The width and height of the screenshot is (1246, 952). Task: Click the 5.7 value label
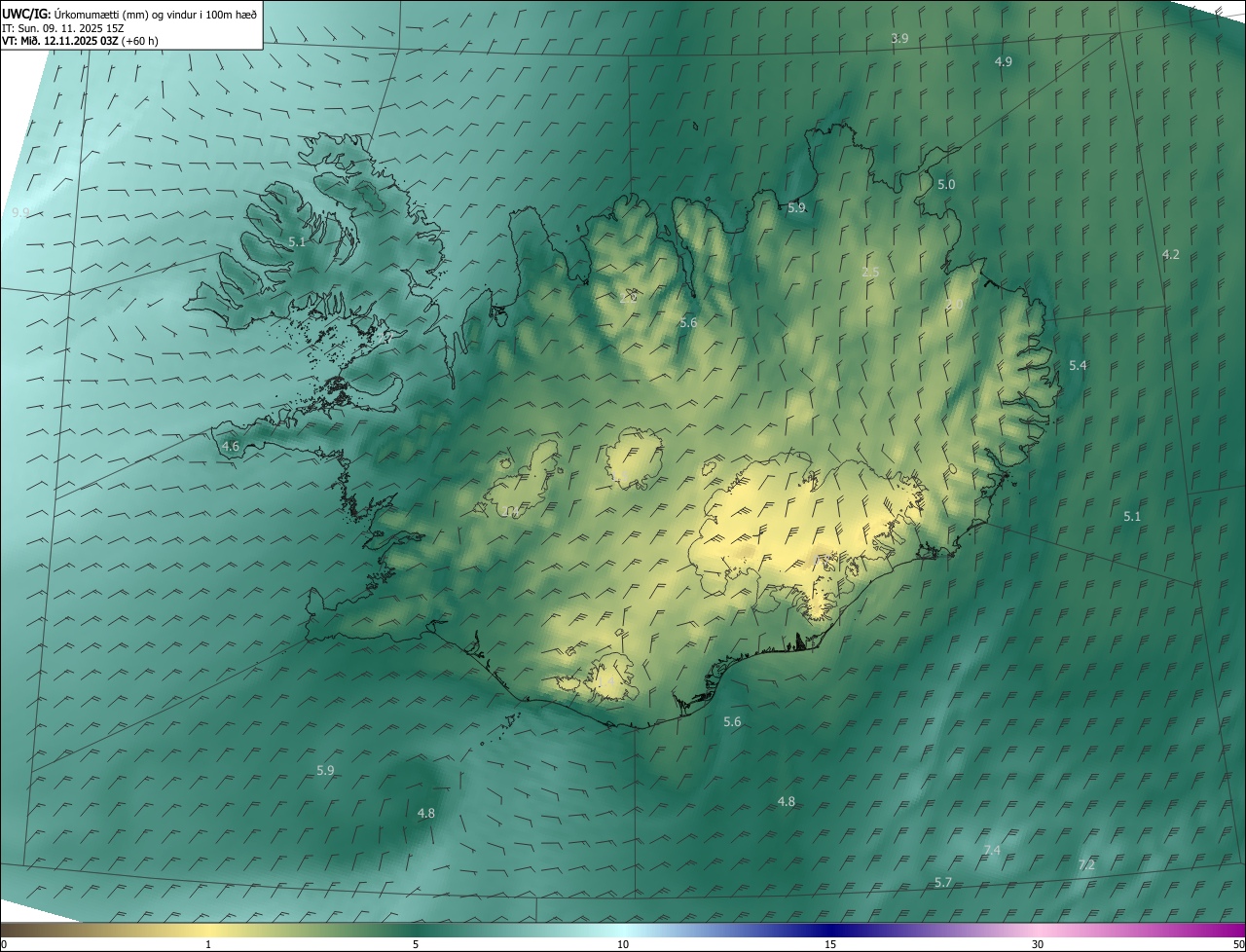tap(942, 882)
